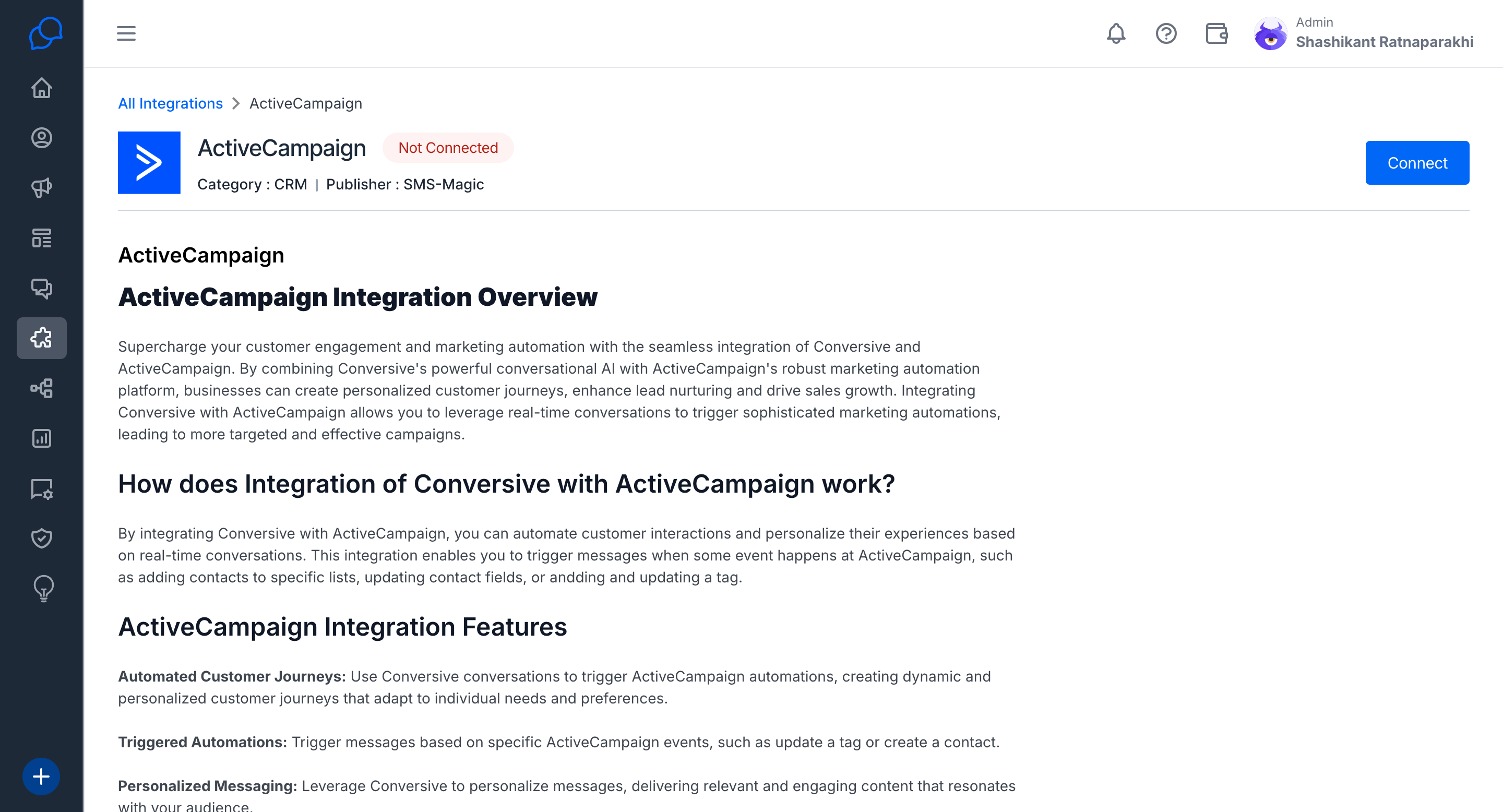
Task: Click the Conversive logo at top left
Action: pos(45,33)
